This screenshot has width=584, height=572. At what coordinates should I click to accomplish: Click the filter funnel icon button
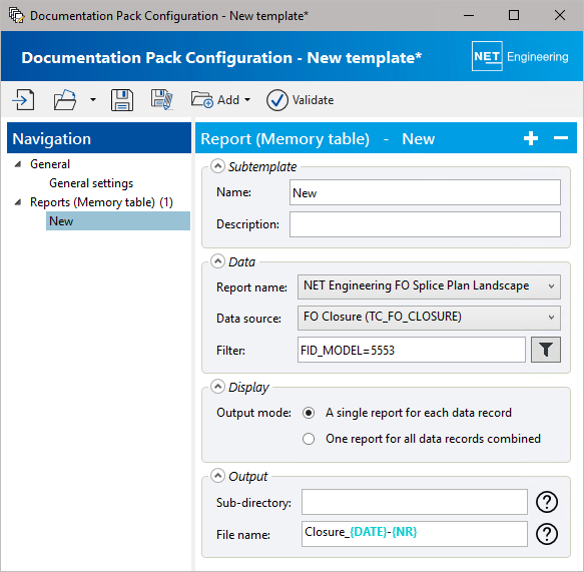(546, 350)
